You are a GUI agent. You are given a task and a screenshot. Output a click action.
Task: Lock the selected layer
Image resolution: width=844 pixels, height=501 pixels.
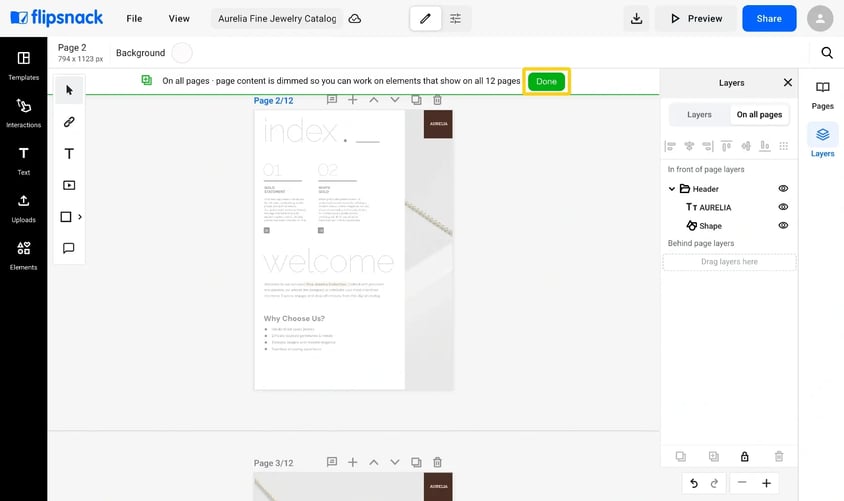(x=744, y=456)
